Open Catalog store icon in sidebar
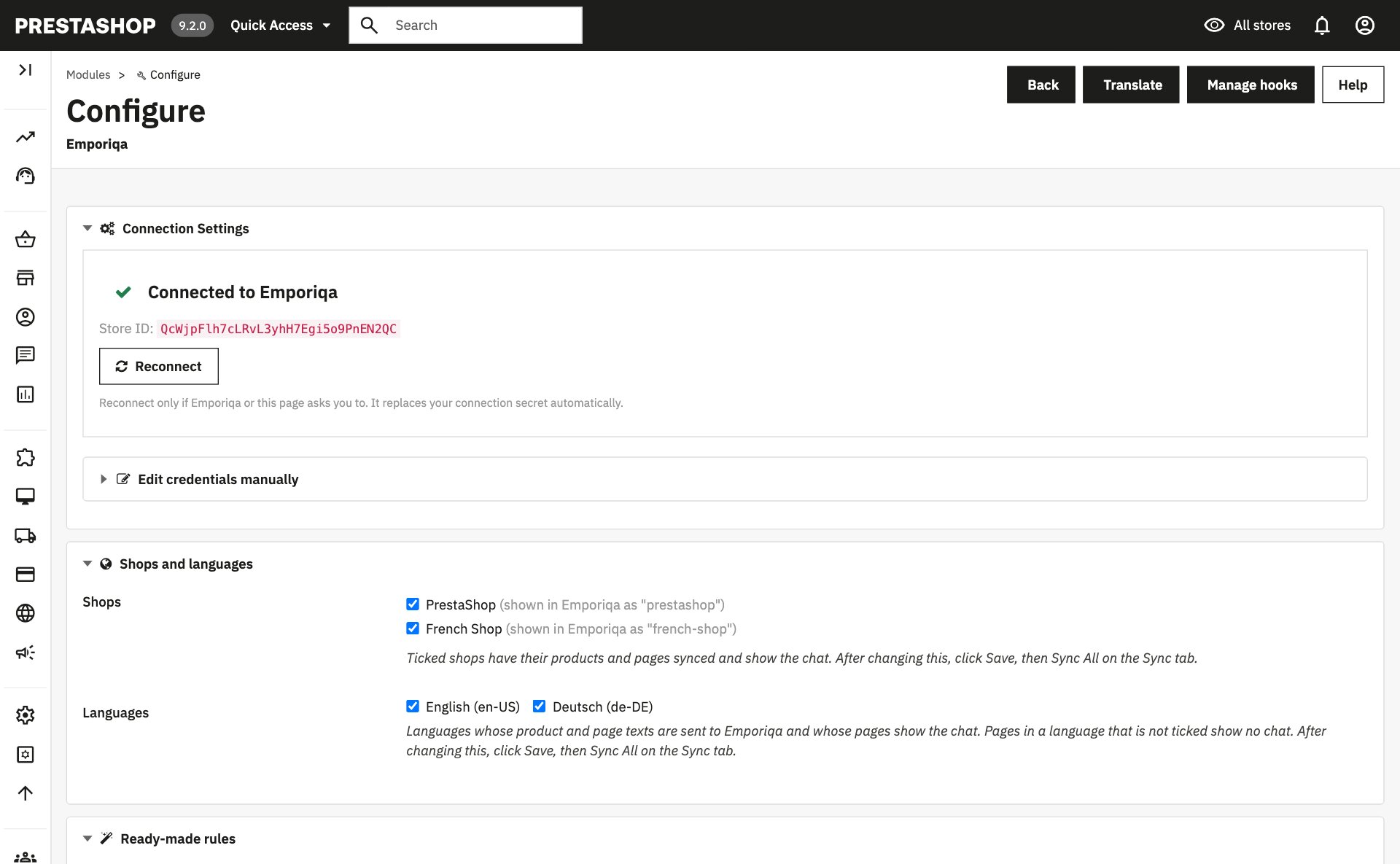The image size is (1400, 864). (26, 278)
